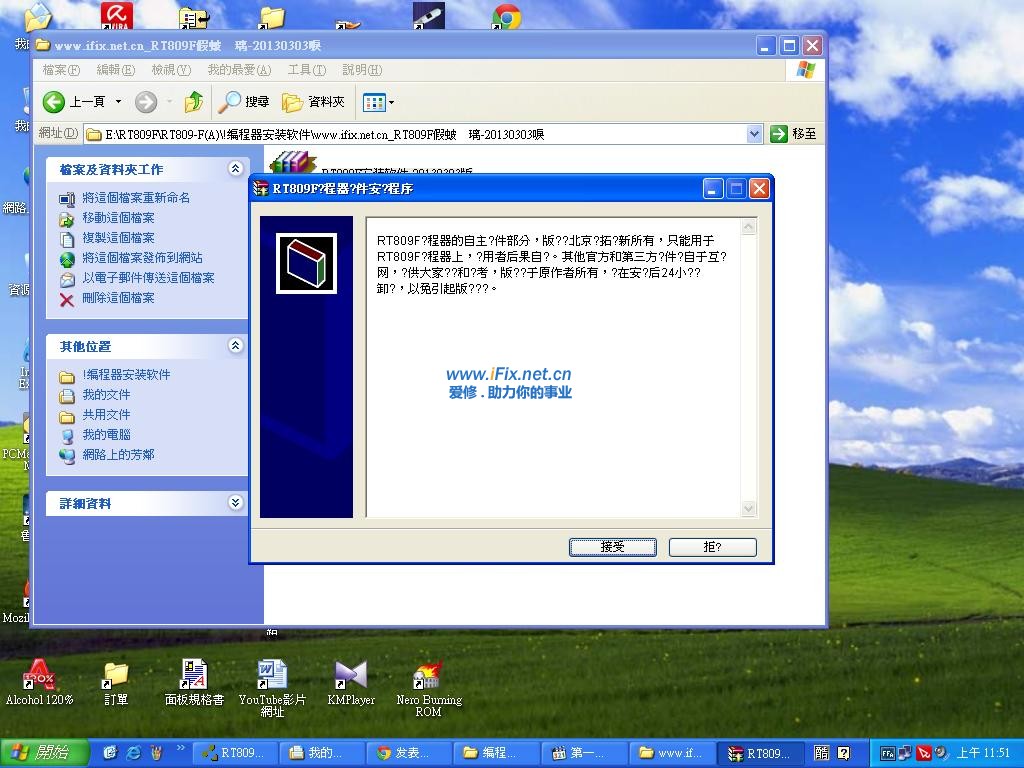1024x768 pixels.
Task: Click the Up-one-level folder icon
Action: coord(193,102)
